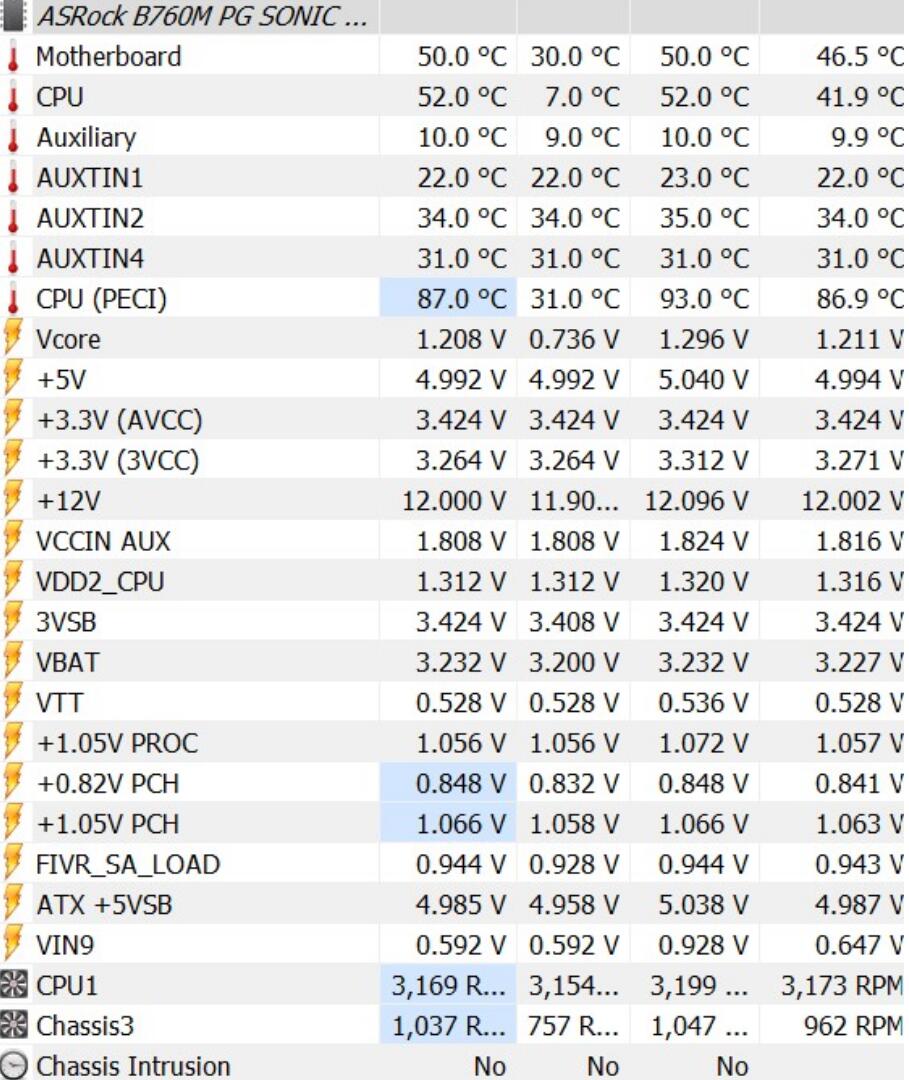Click the 12.096 V value on the +12V row
The height and width of the screenshot is (1080, 909).
[x=697, y=501]
